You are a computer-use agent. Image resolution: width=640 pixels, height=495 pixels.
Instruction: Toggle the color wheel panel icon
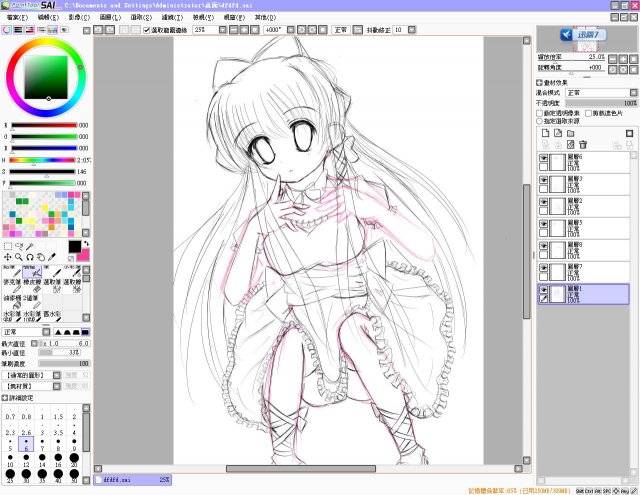coord(7,30)
